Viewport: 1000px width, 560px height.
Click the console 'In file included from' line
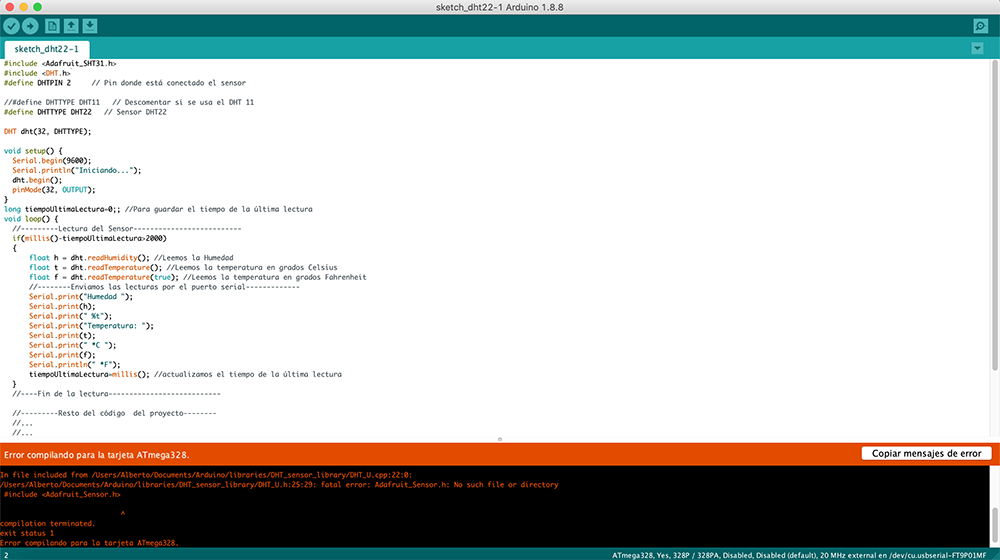coord(206,475)
